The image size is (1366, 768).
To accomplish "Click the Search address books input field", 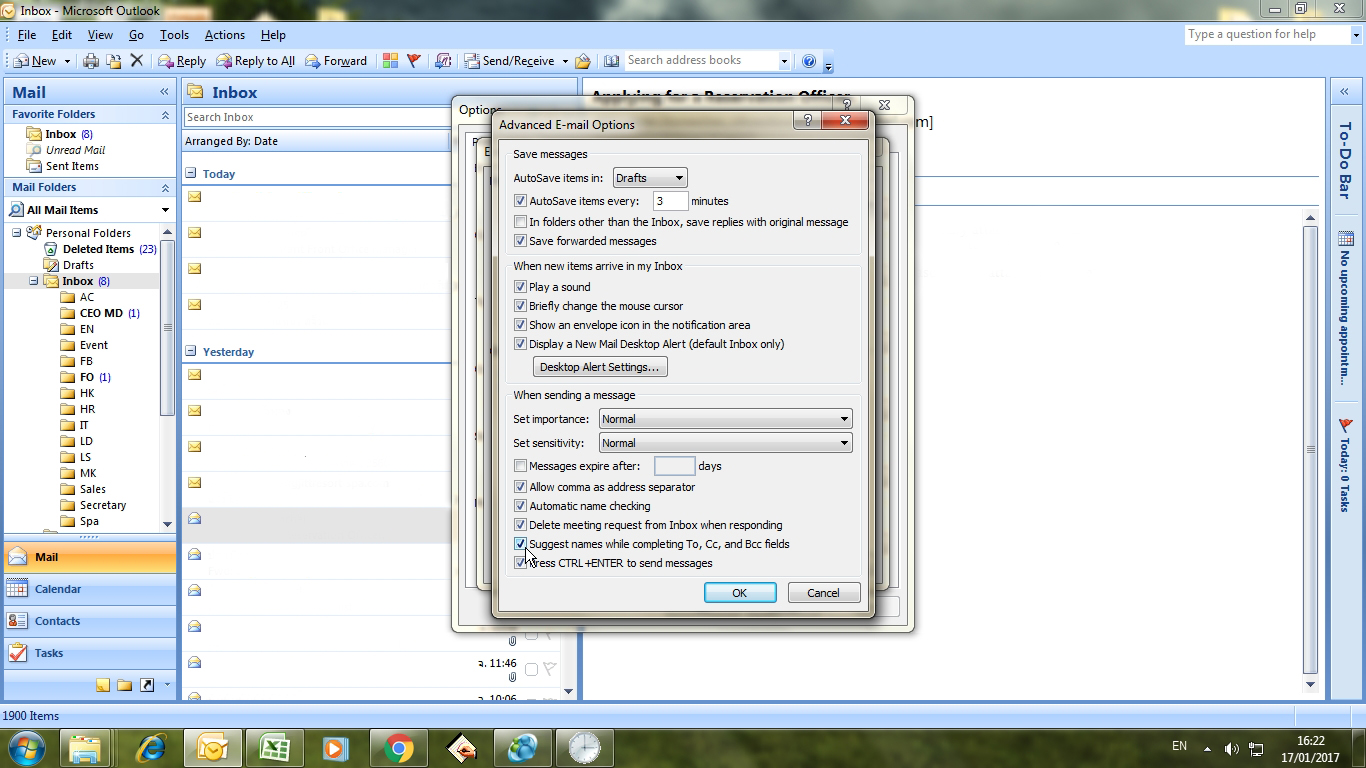I will tap(700, 60).
